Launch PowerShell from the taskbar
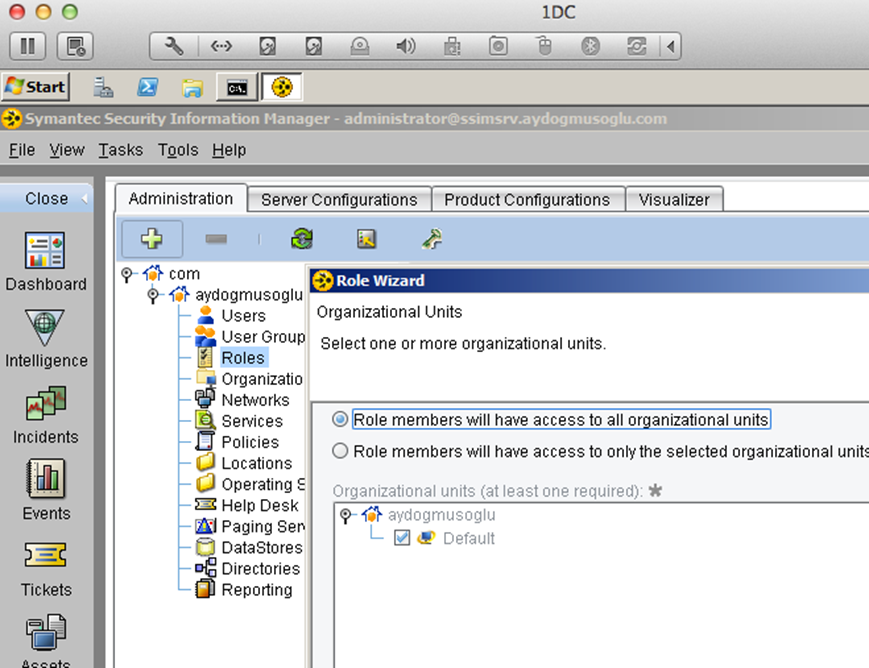The width and height of the screenshot is (869, 668). (x=147, y=87)
